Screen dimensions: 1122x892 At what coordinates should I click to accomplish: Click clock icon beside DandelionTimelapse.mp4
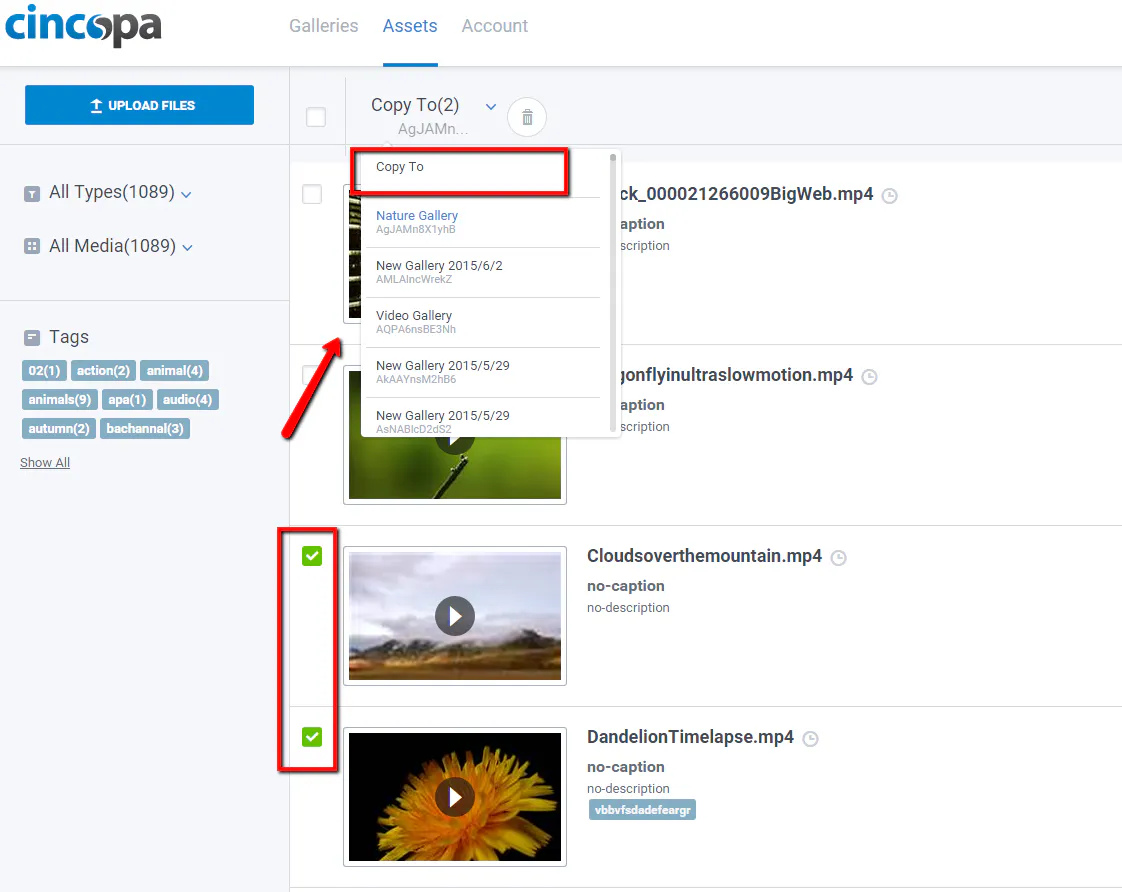(810, 739)
